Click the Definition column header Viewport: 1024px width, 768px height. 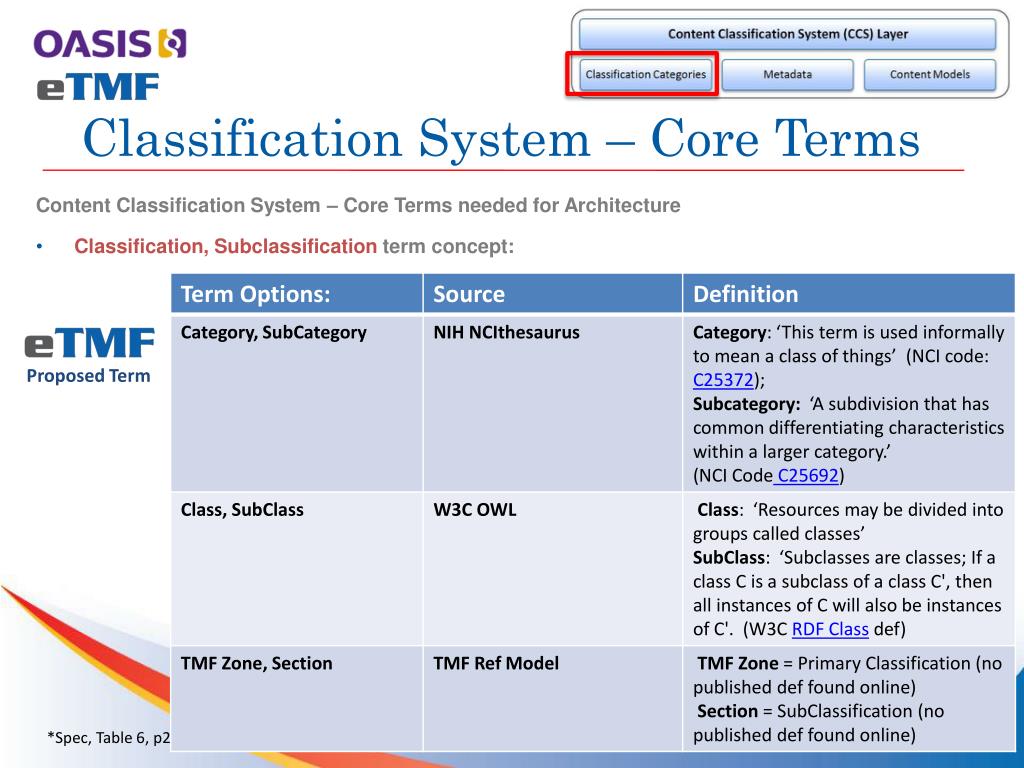pyautogui.click(x=848, y=294)
